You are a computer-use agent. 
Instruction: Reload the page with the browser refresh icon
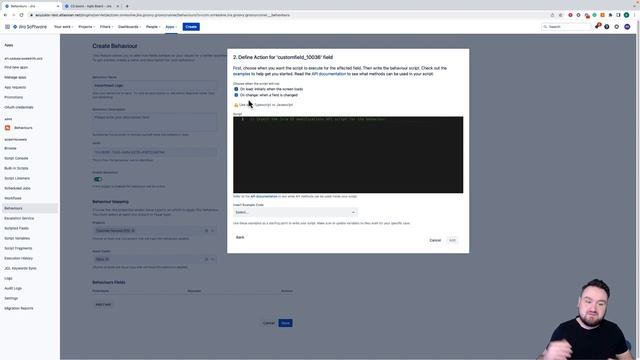[x=21, y=15]
